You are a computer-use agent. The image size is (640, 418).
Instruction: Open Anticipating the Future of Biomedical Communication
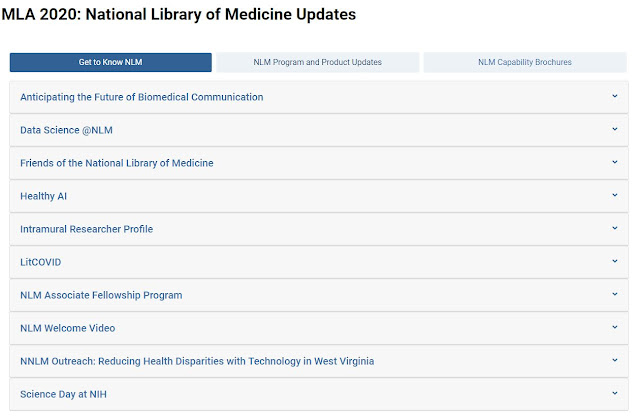(141, 97)
